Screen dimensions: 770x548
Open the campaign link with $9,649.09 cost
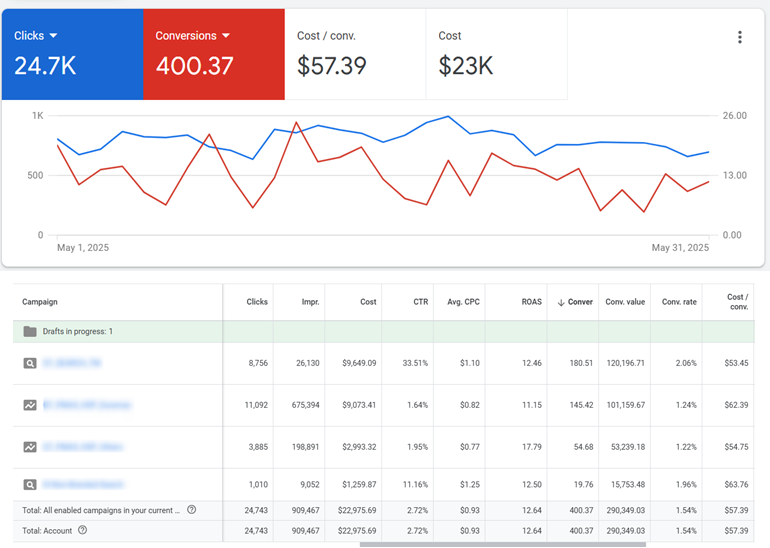72,363
